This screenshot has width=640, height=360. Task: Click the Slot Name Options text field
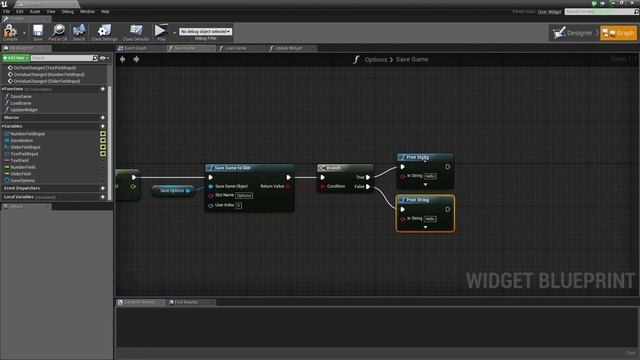click(244, 196)
